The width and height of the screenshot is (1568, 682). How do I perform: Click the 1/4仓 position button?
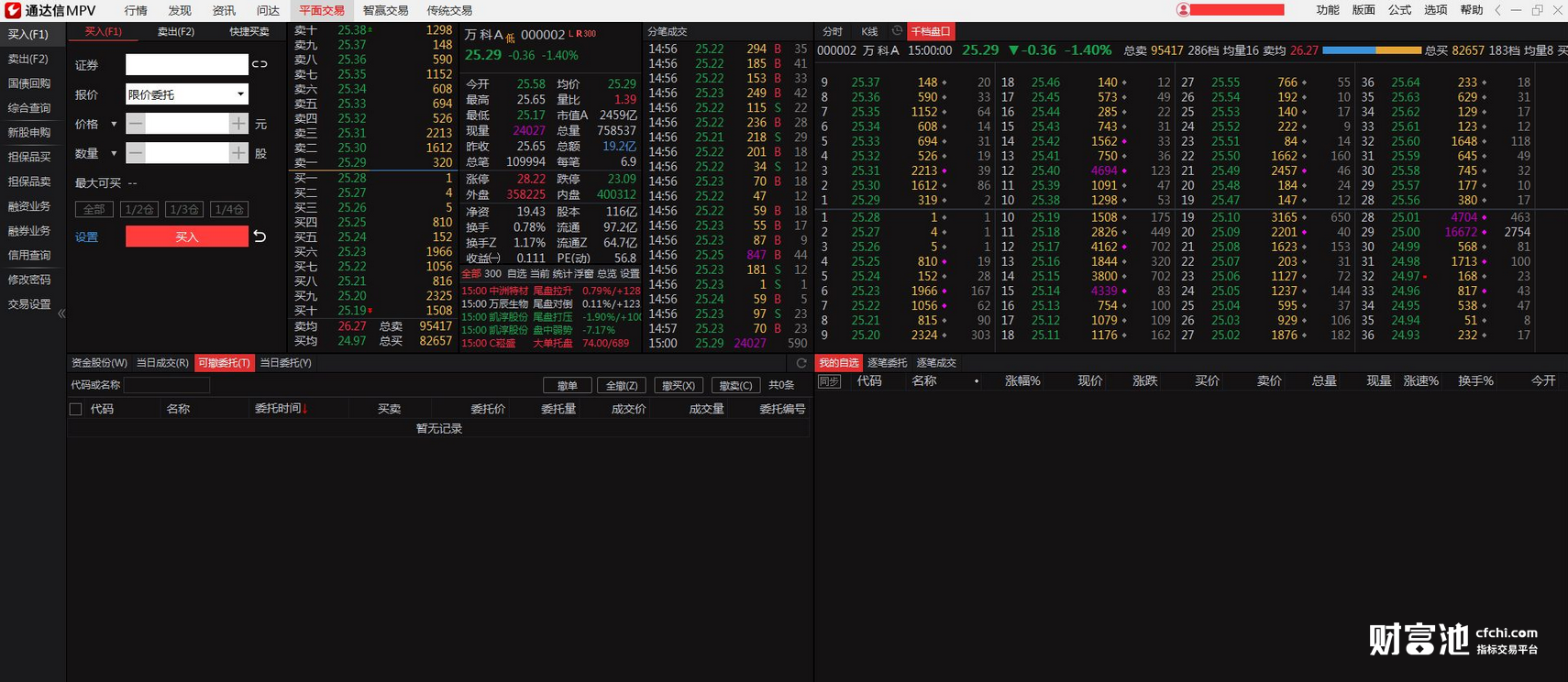(228, 209)
